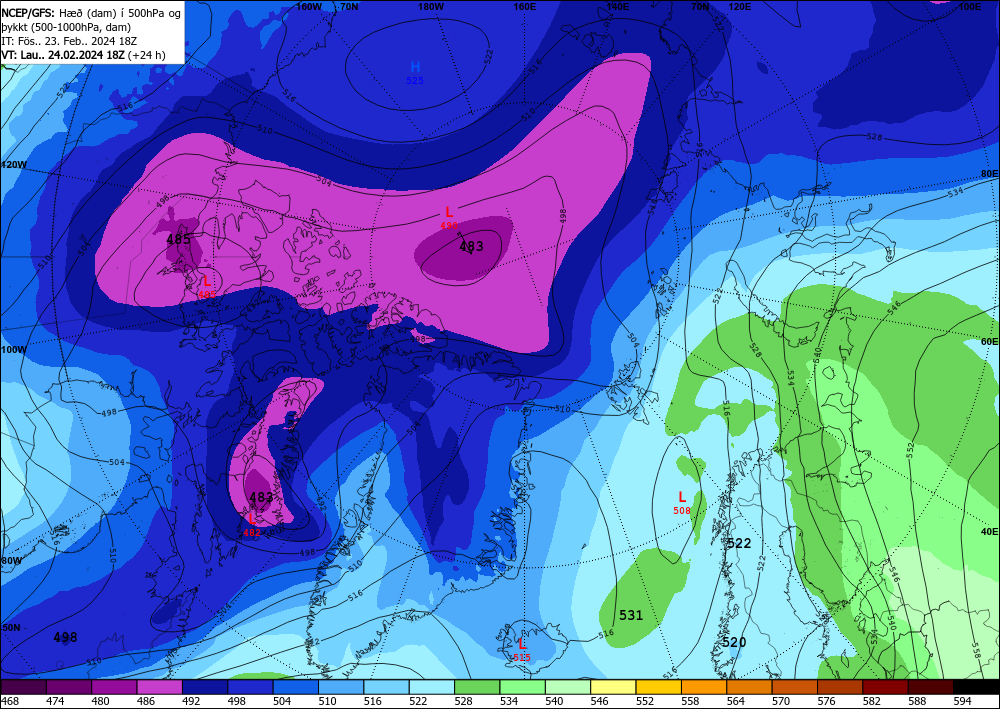Select the 588 maroon legend swatch

(x=929, y=687)
